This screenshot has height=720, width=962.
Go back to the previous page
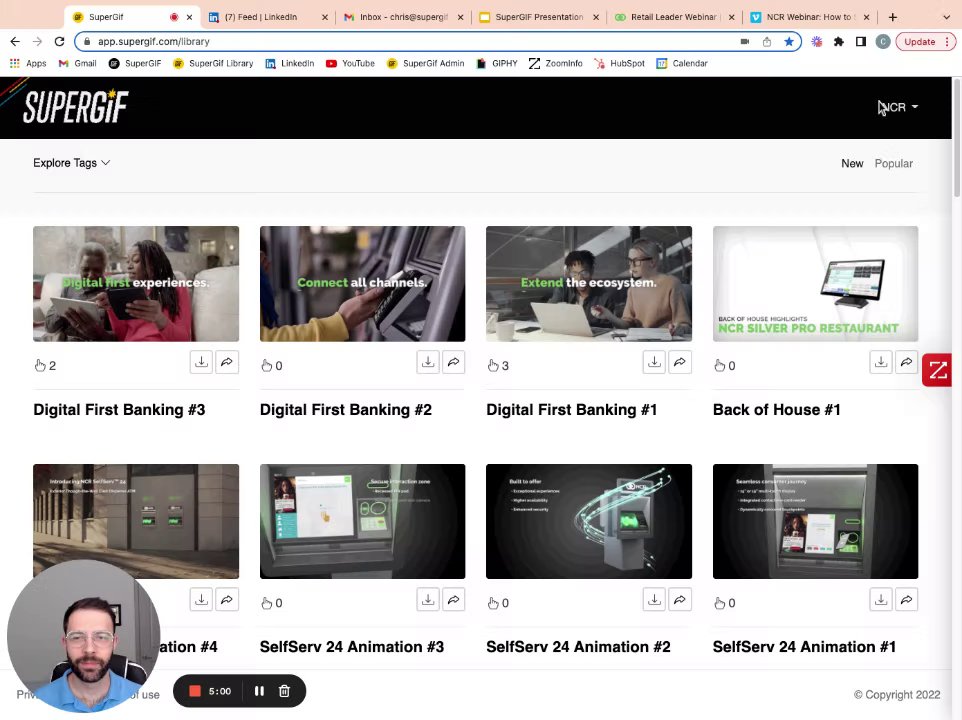(x=15, y=42)
